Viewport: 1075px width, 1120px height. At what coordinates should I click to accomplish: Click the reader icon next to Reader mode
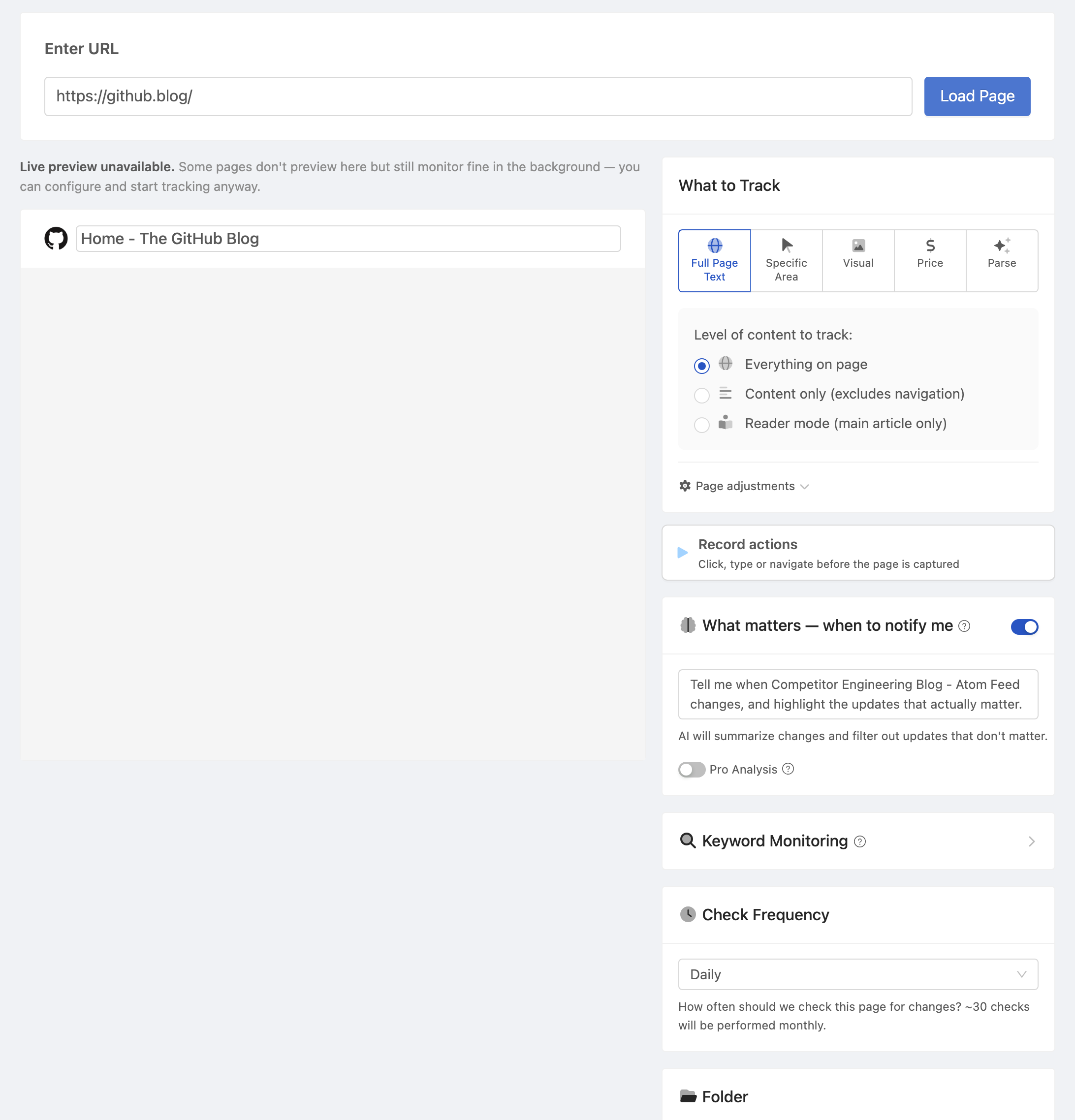point(725,422)
